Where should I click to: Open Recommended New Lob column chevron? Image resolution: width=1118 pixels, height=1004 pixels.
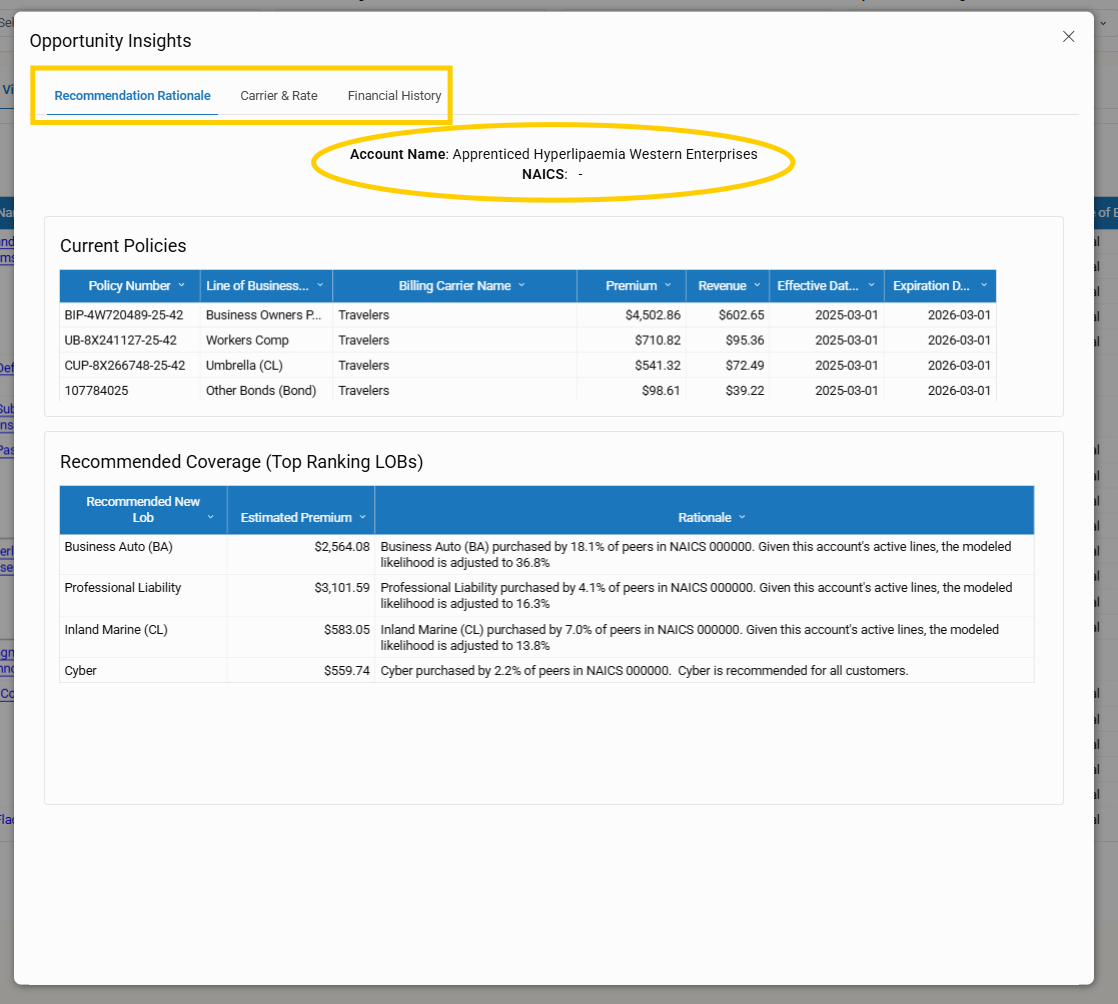(x=210, y=517)
